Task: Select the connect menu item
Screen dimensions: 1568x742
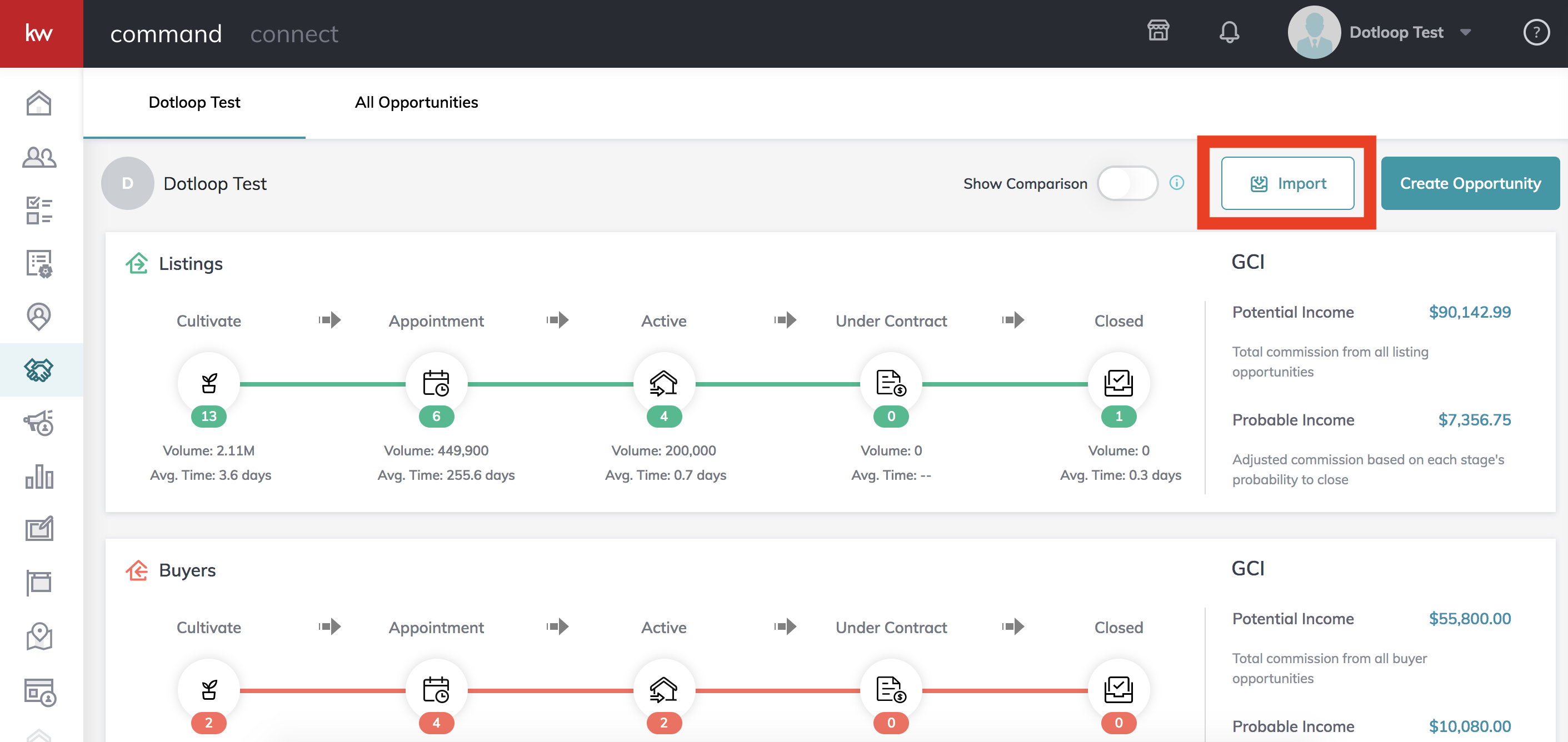Action: [294, 33]
